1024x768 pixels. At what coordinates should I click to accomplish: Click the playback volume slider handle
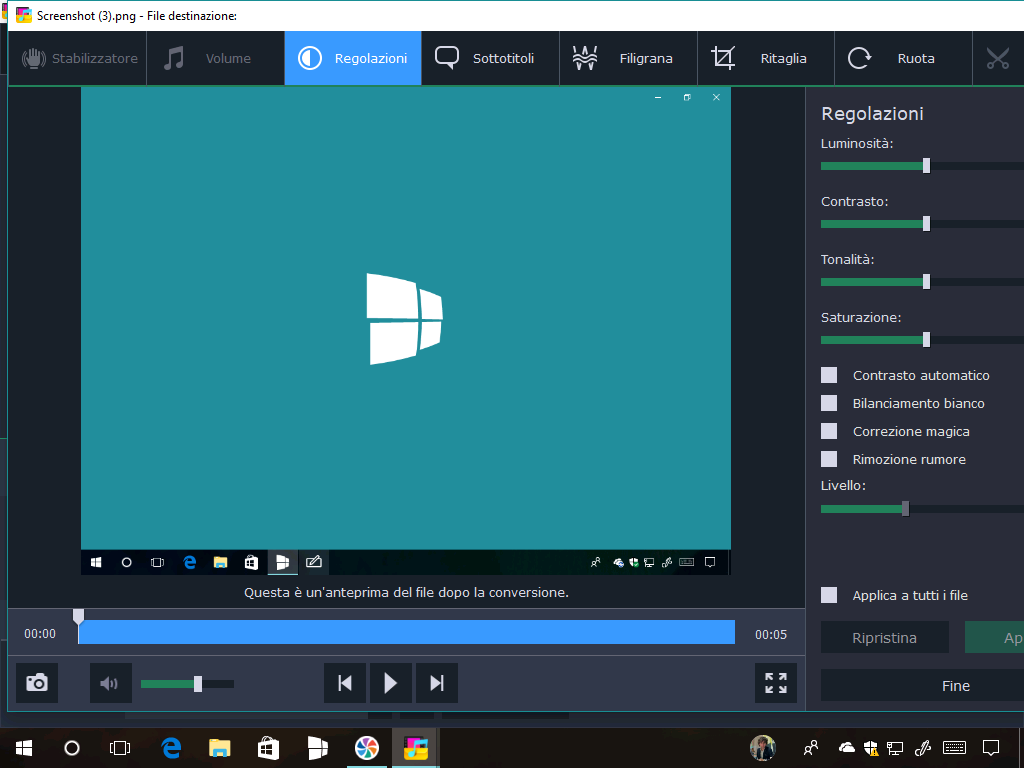click(198, 684)
